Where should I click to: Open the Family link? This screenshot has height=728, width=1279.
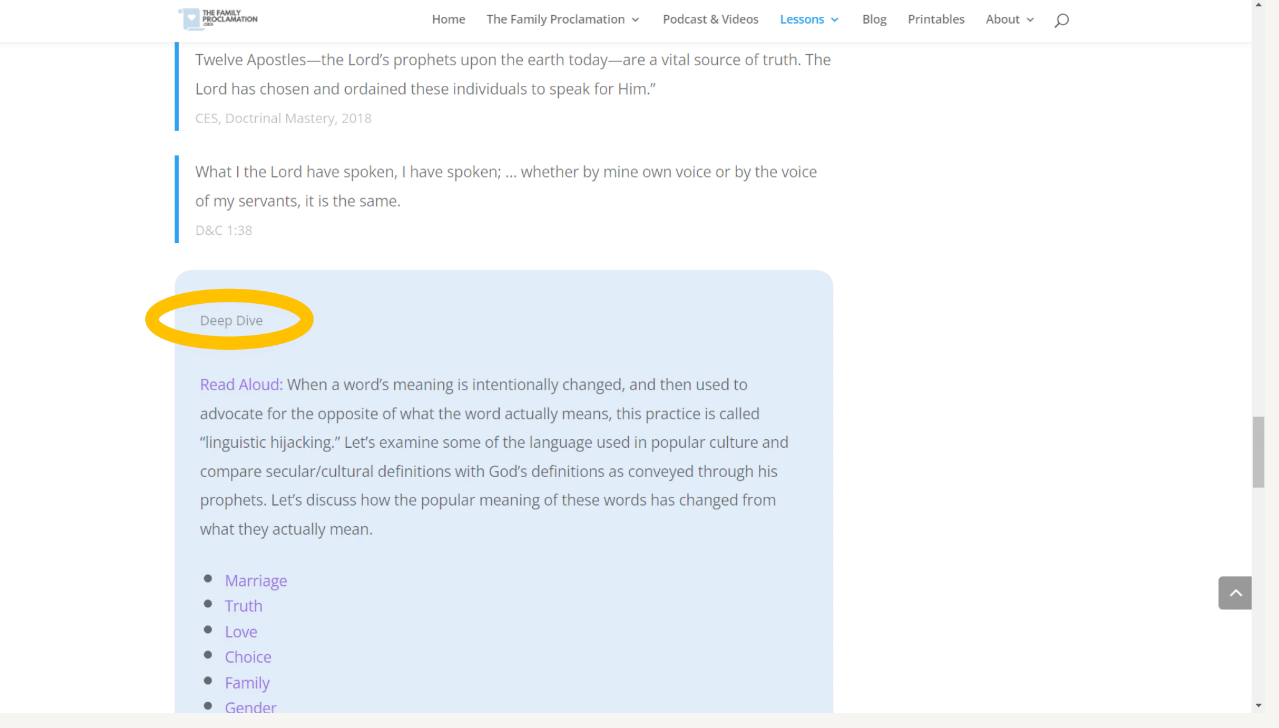tap(247, 683)
